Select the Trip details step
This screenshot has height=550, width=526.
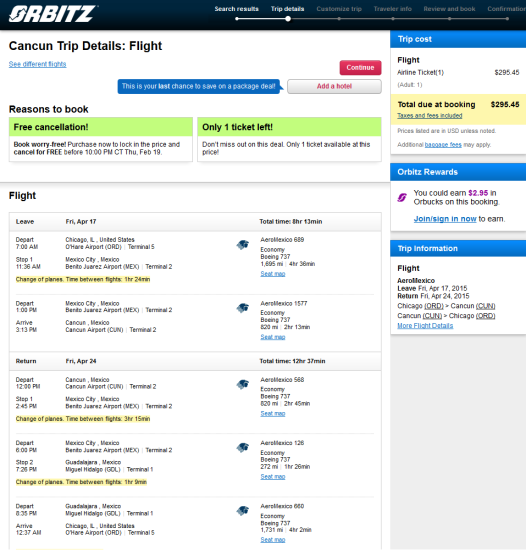coord(287,9)
